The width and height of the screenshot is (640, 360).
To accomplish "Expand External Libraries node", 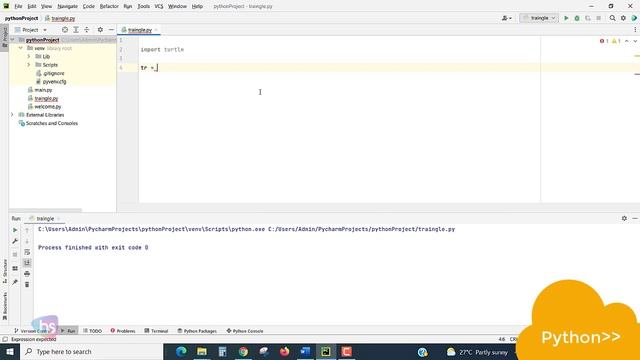I will tap(12, 115).
